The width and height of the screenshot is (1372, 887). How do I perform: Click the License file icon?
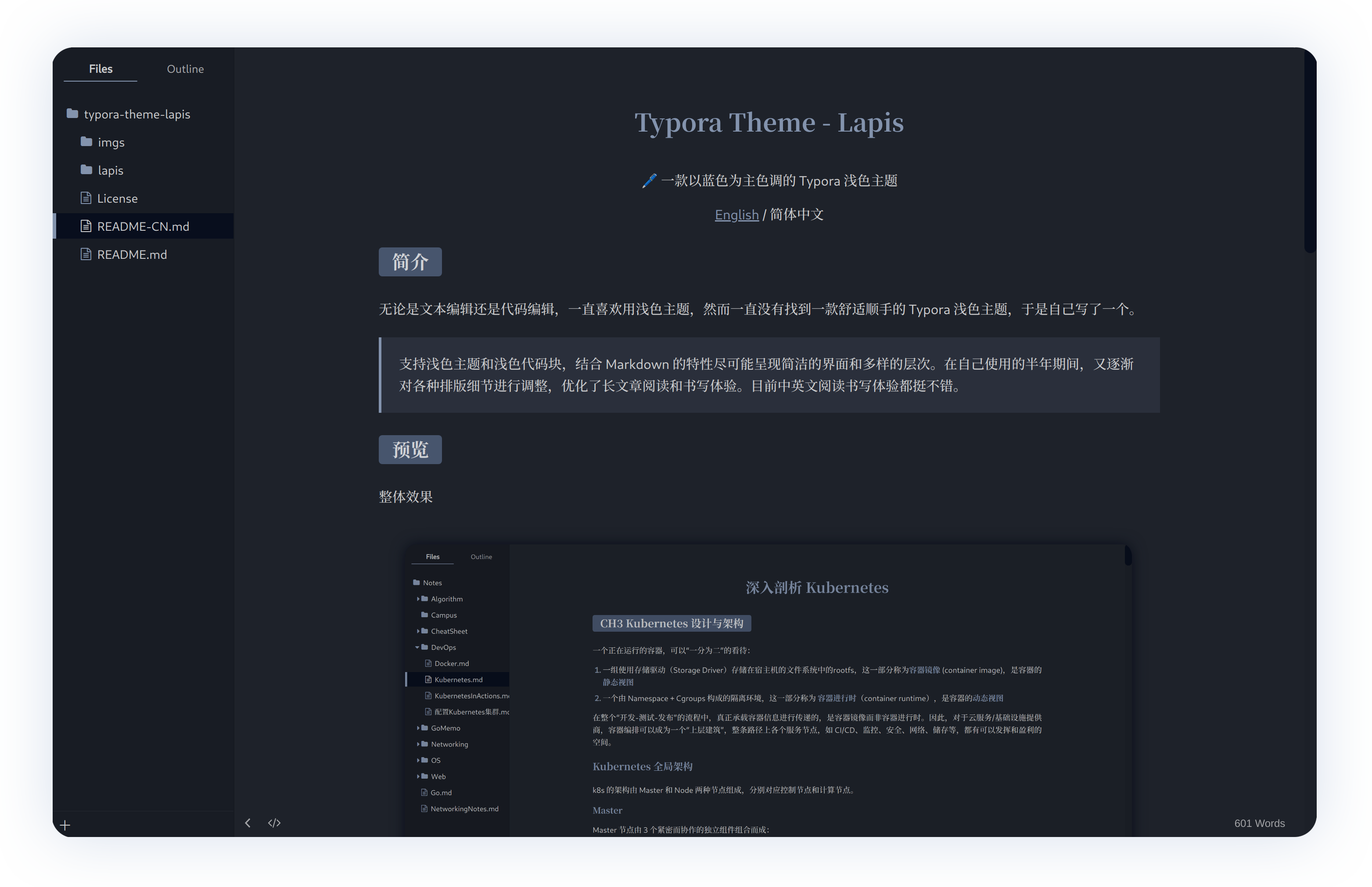pos(86,198)
